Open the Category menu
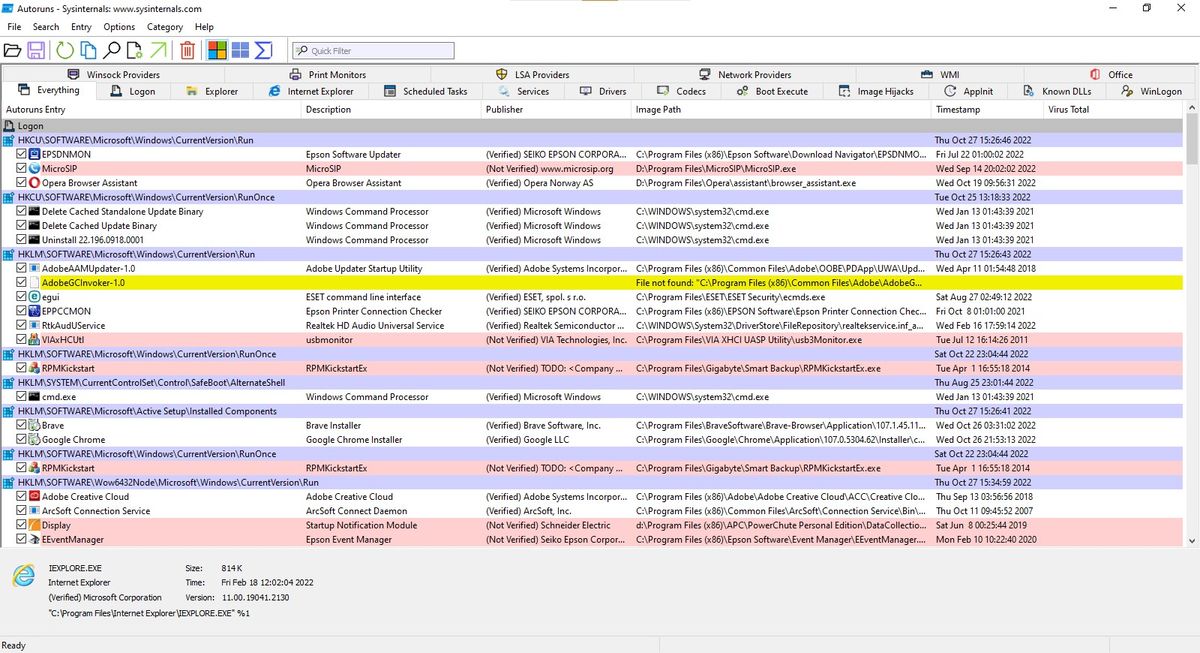Screen dimensions: 1200x653 click(x=165, y=27)
